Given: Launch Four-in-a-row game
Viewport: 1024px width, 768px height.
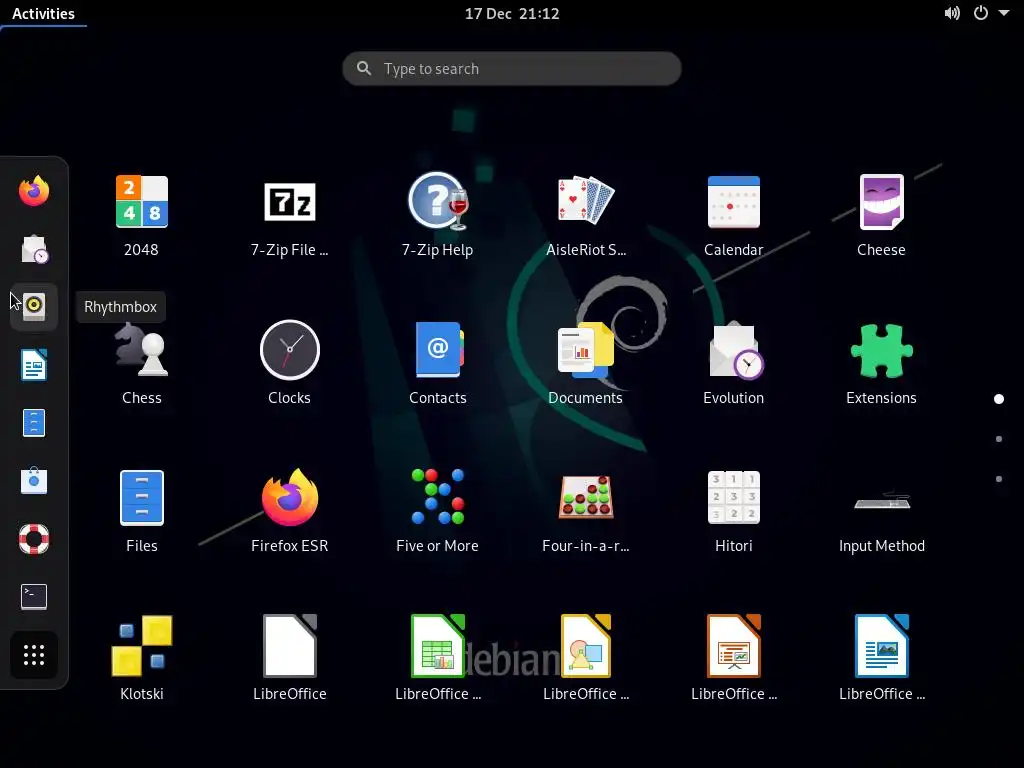Looking at the screenshot, I should click(586, 497).
